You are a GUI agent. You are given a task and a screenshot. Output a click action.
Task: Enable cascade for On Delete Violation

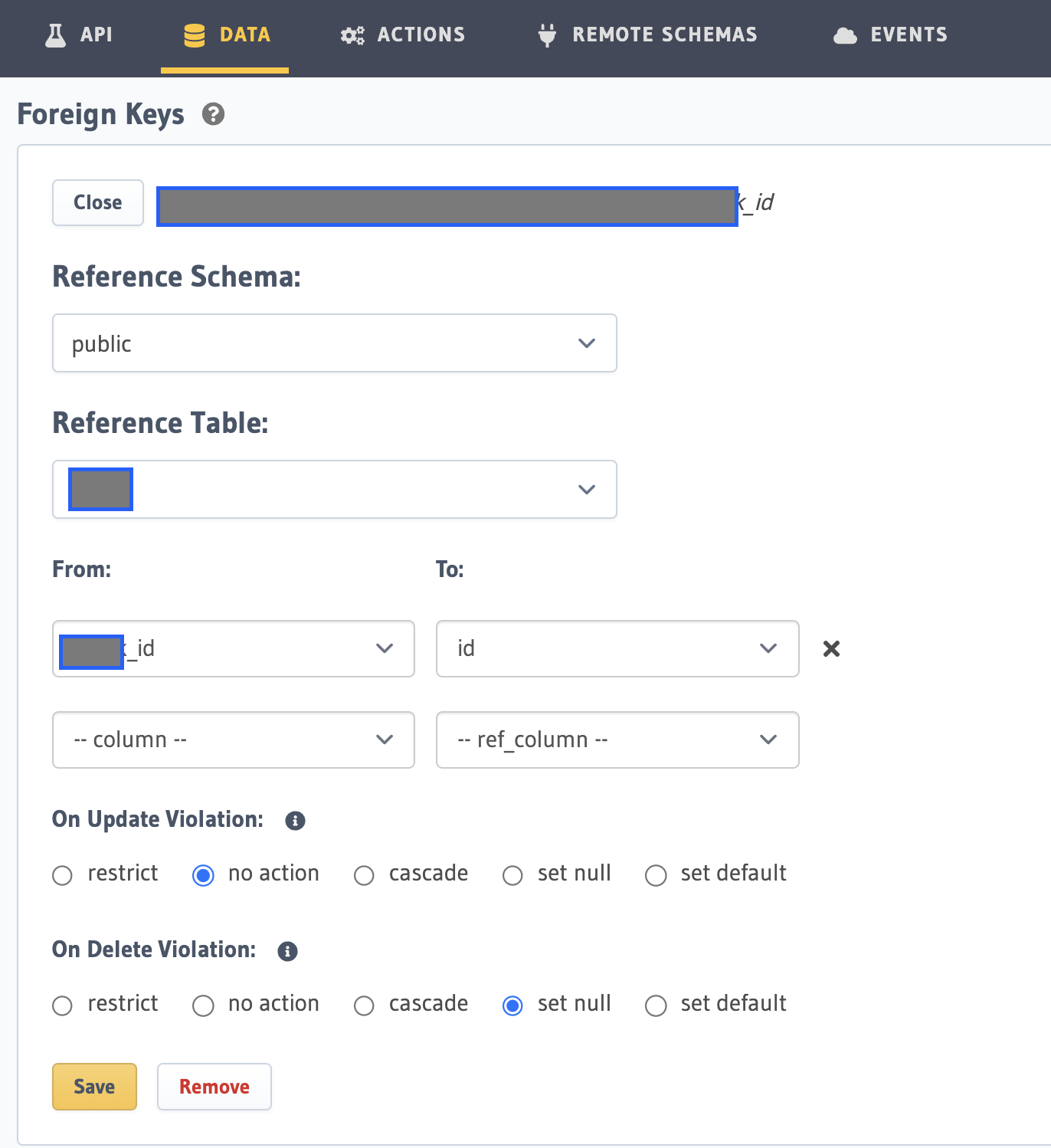point(364,1005)
